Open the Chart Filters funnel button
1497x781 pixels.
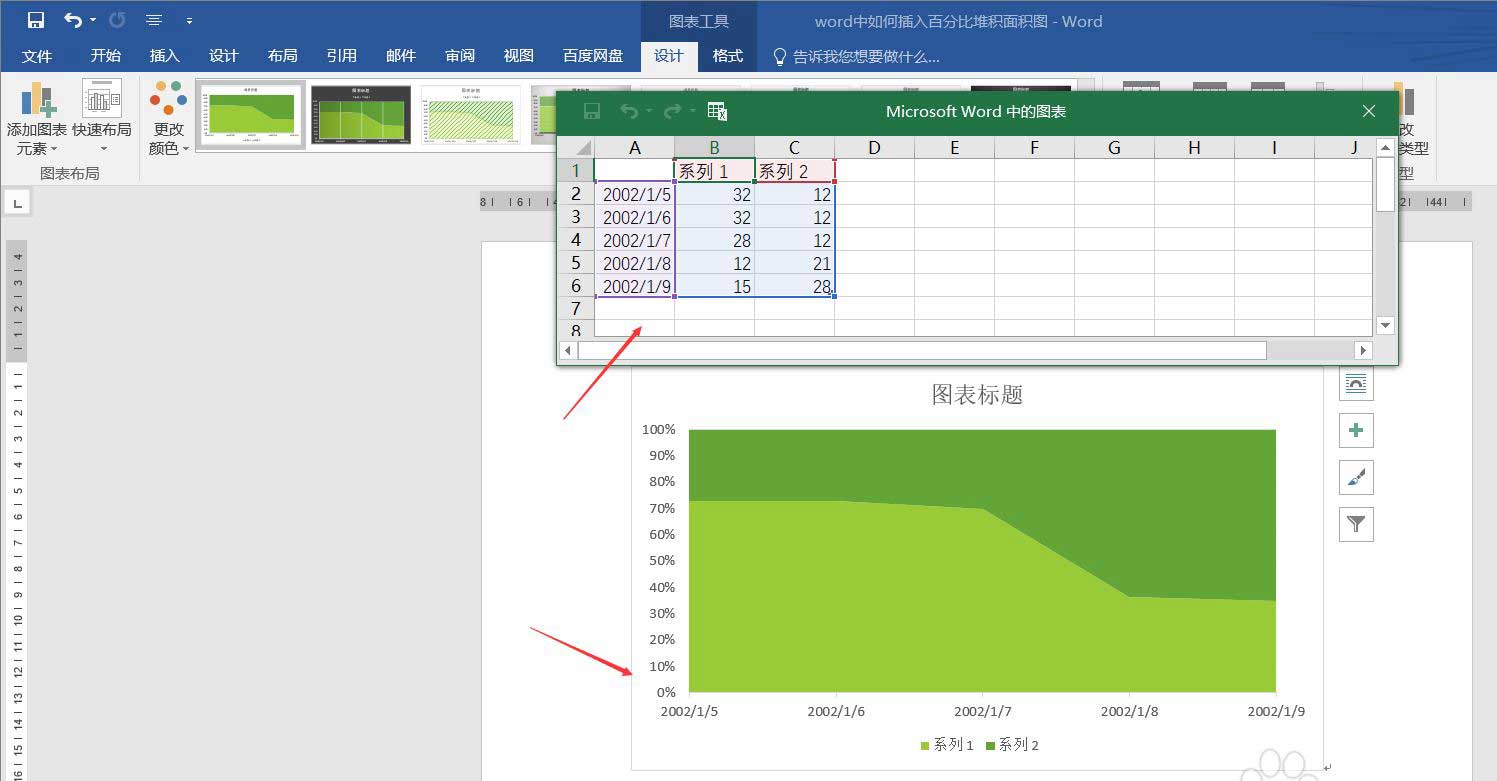tap(1356, 523)
